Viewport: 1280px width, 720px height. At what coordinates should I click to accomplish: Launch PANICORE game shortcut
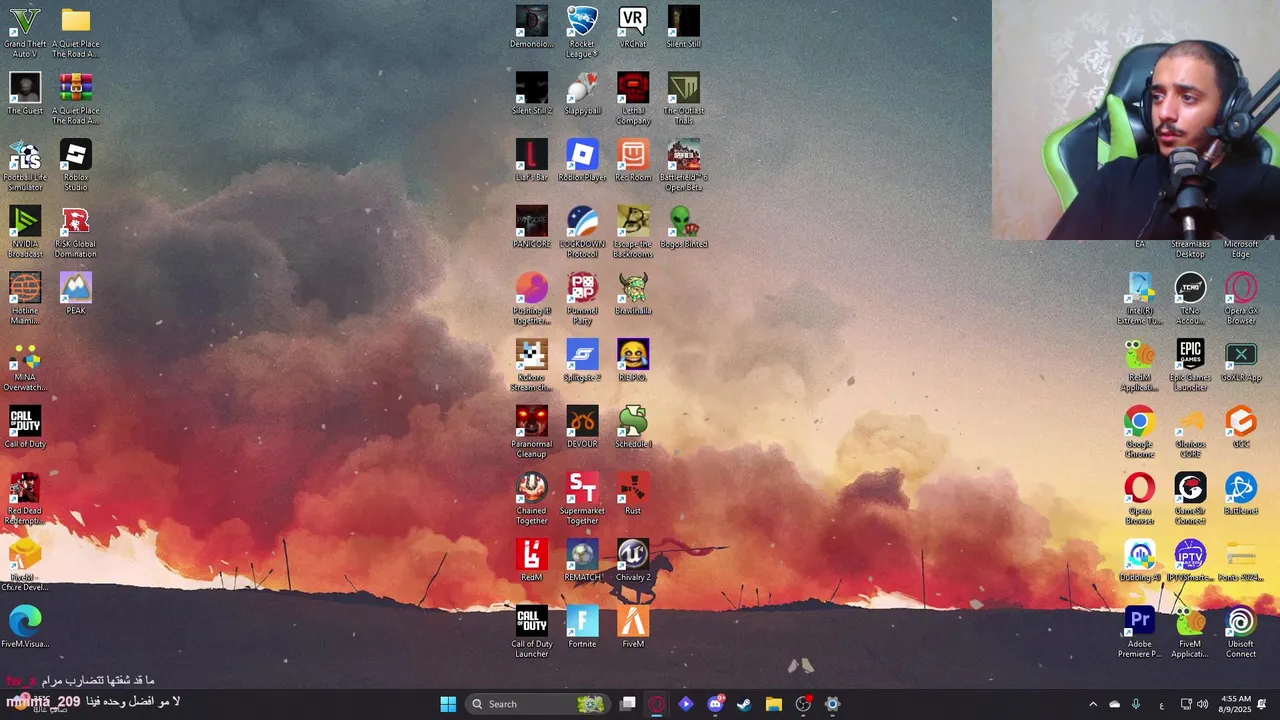[x=532, y=226]
